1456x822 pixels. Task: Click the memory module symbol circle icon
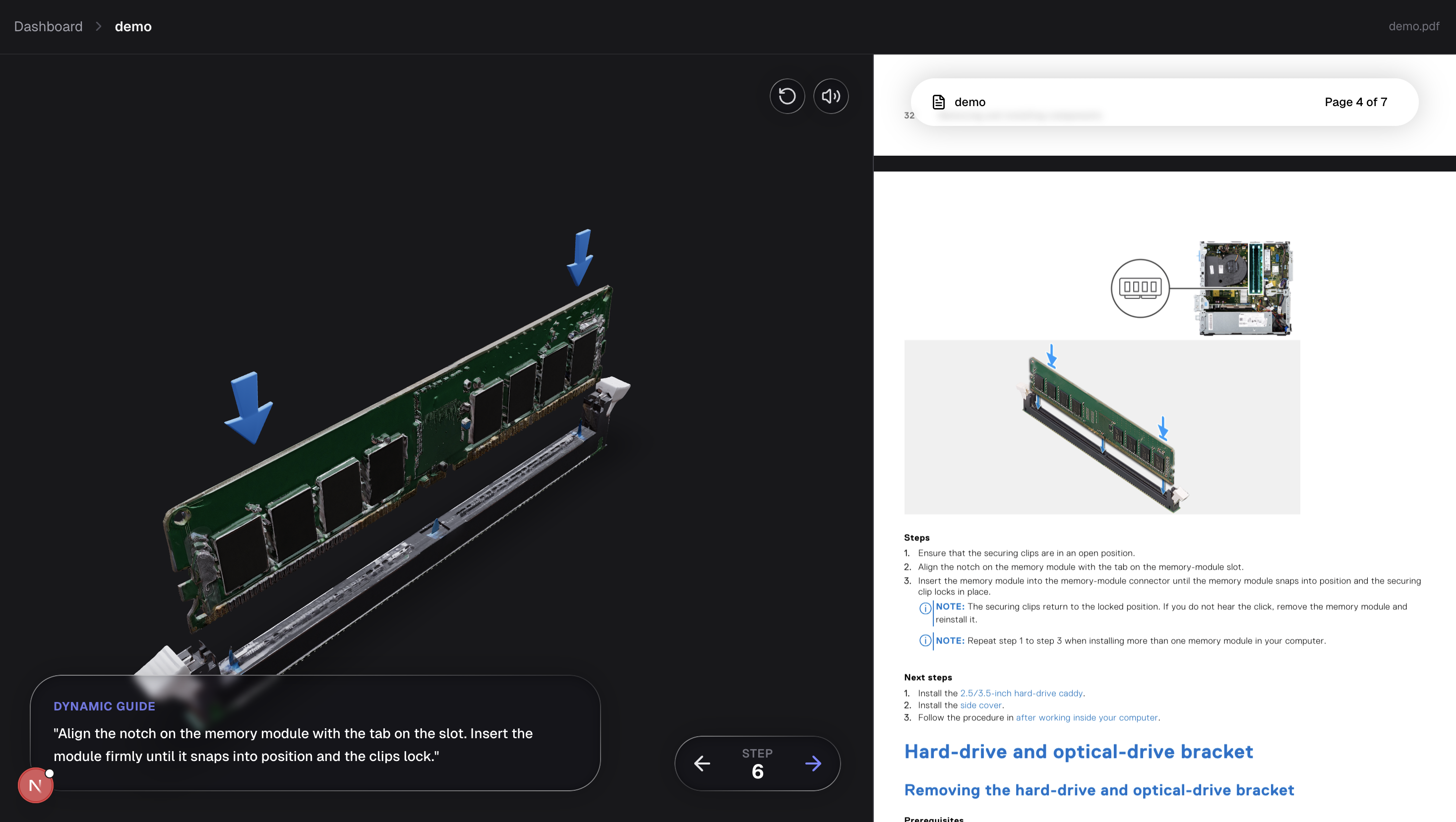[x=1140, y=288]
